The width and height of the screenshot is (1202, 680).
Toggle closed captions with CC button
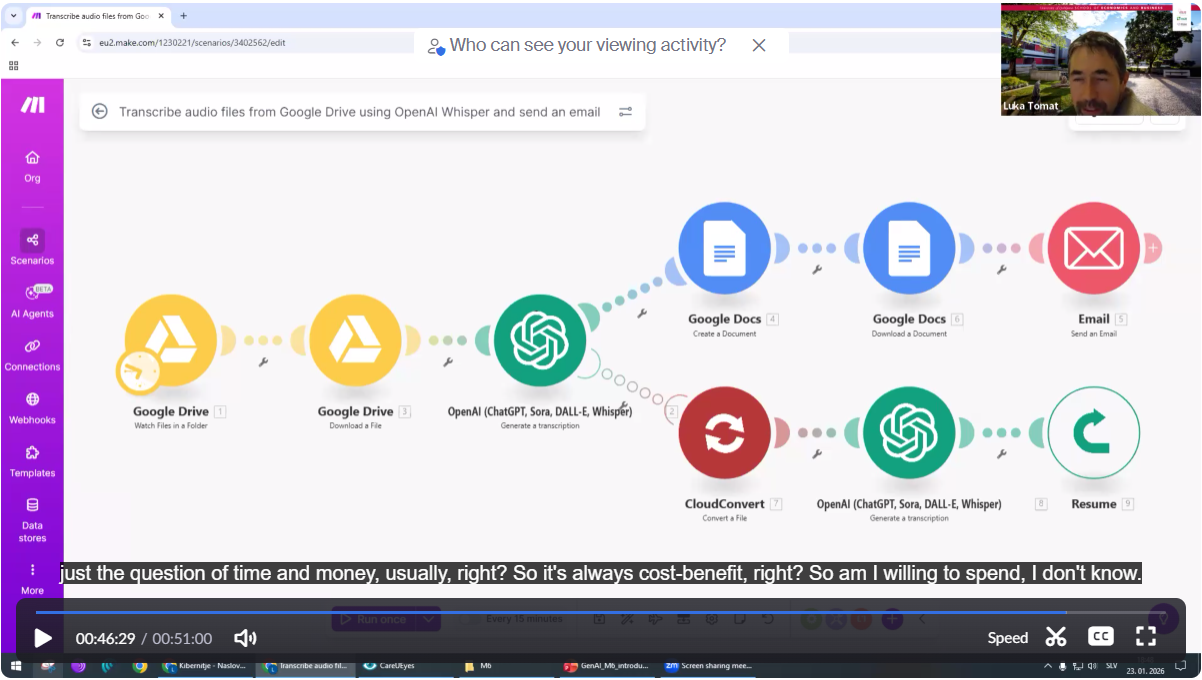[1100, 637]
